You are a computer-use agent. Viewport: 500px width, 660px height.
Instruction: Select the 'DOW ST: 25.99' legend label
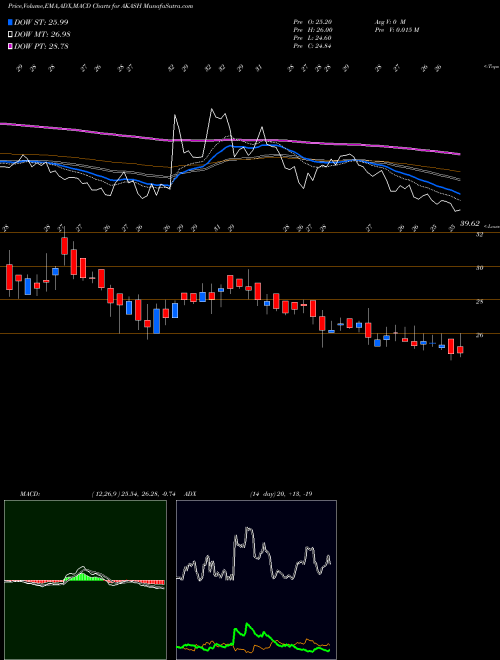click(x=41, y=23)
